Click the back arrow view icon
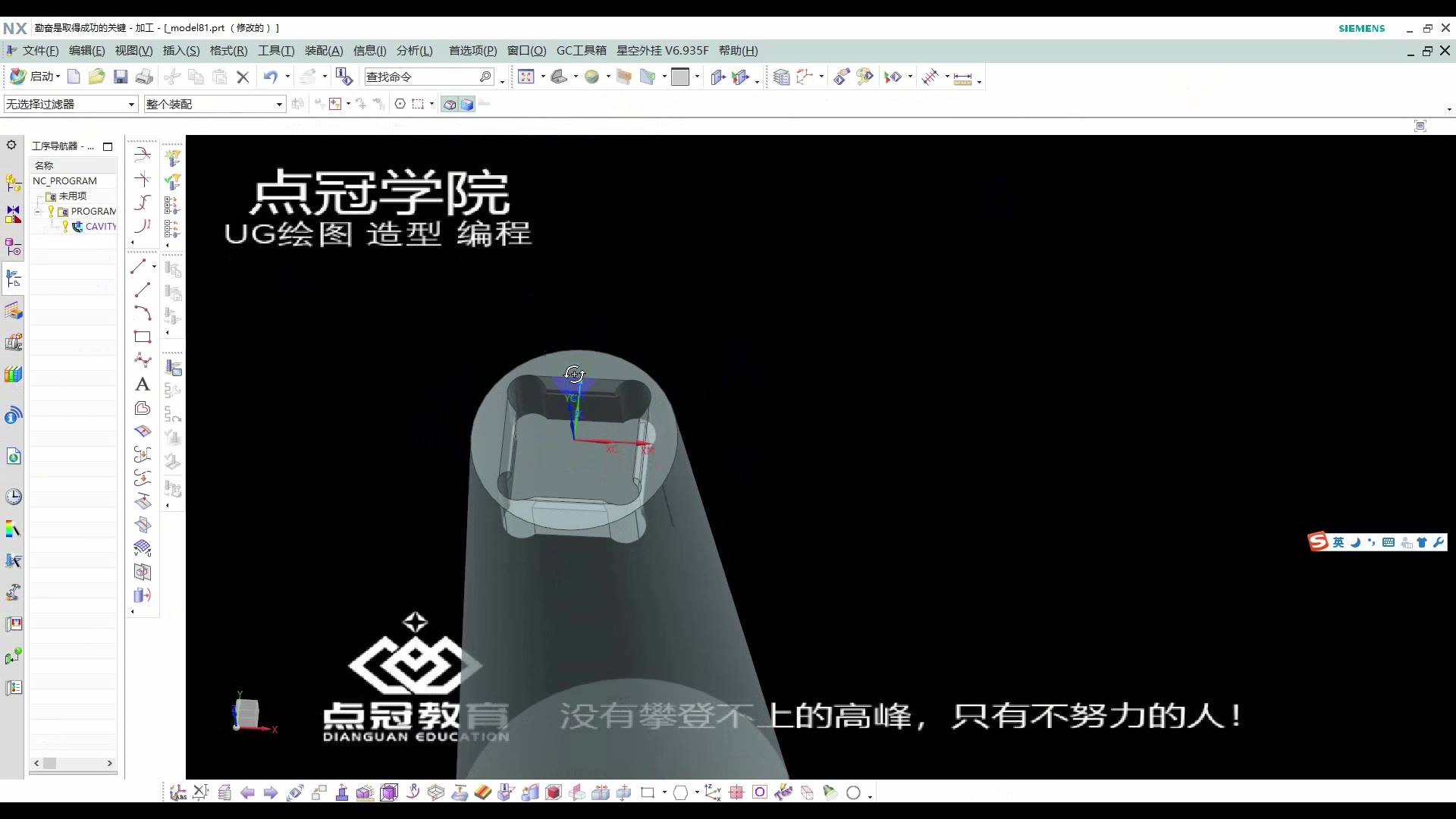 tap(247, 792)
